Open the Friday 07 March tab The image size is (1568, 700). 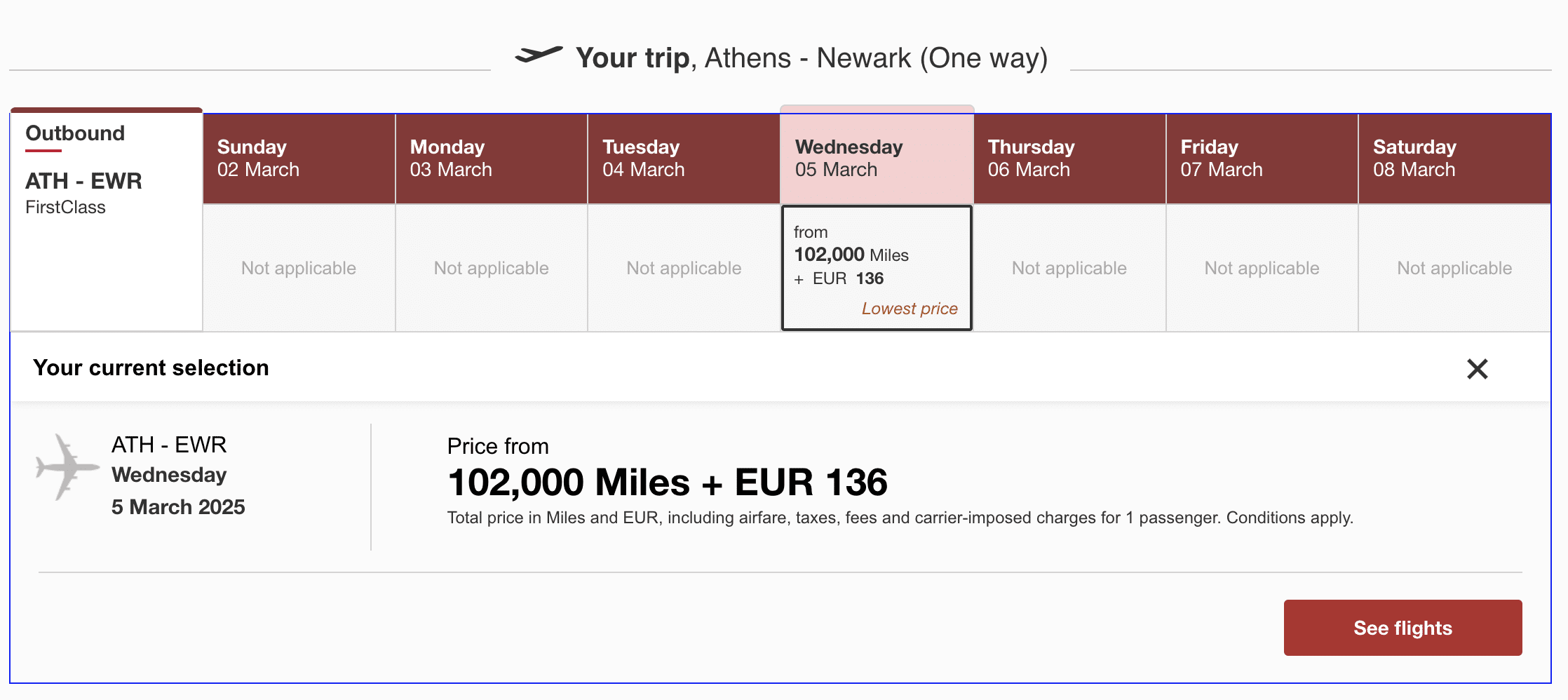1262,159
